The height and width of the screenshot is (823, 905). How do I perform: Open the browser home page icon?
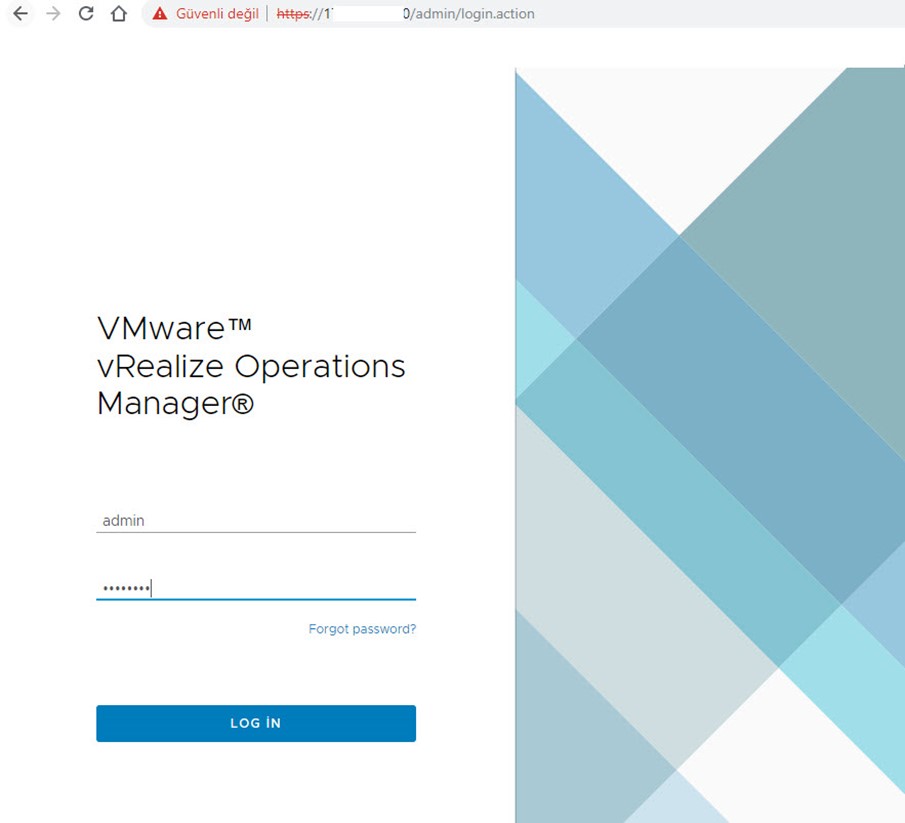pyautogui.click(x=119, y=13)
